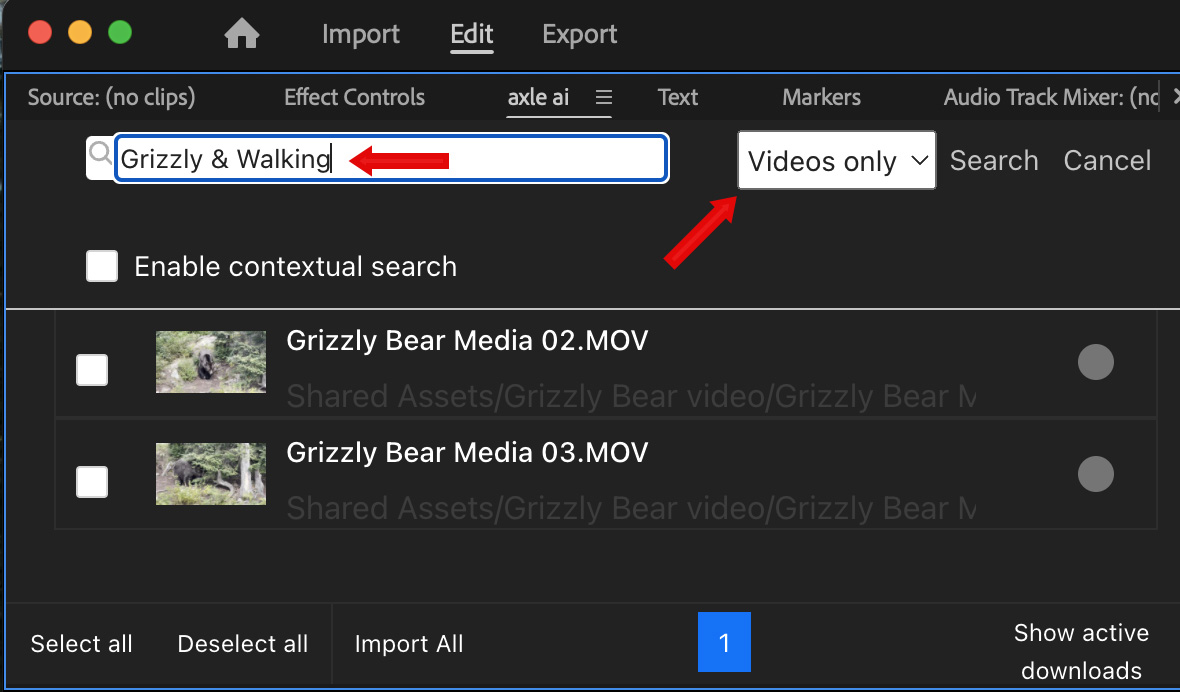Image resolution: width=1180 pixels, height=692 pixels.
Task: Switch to the Export workspace tab
Action: [x=579, y=35]
